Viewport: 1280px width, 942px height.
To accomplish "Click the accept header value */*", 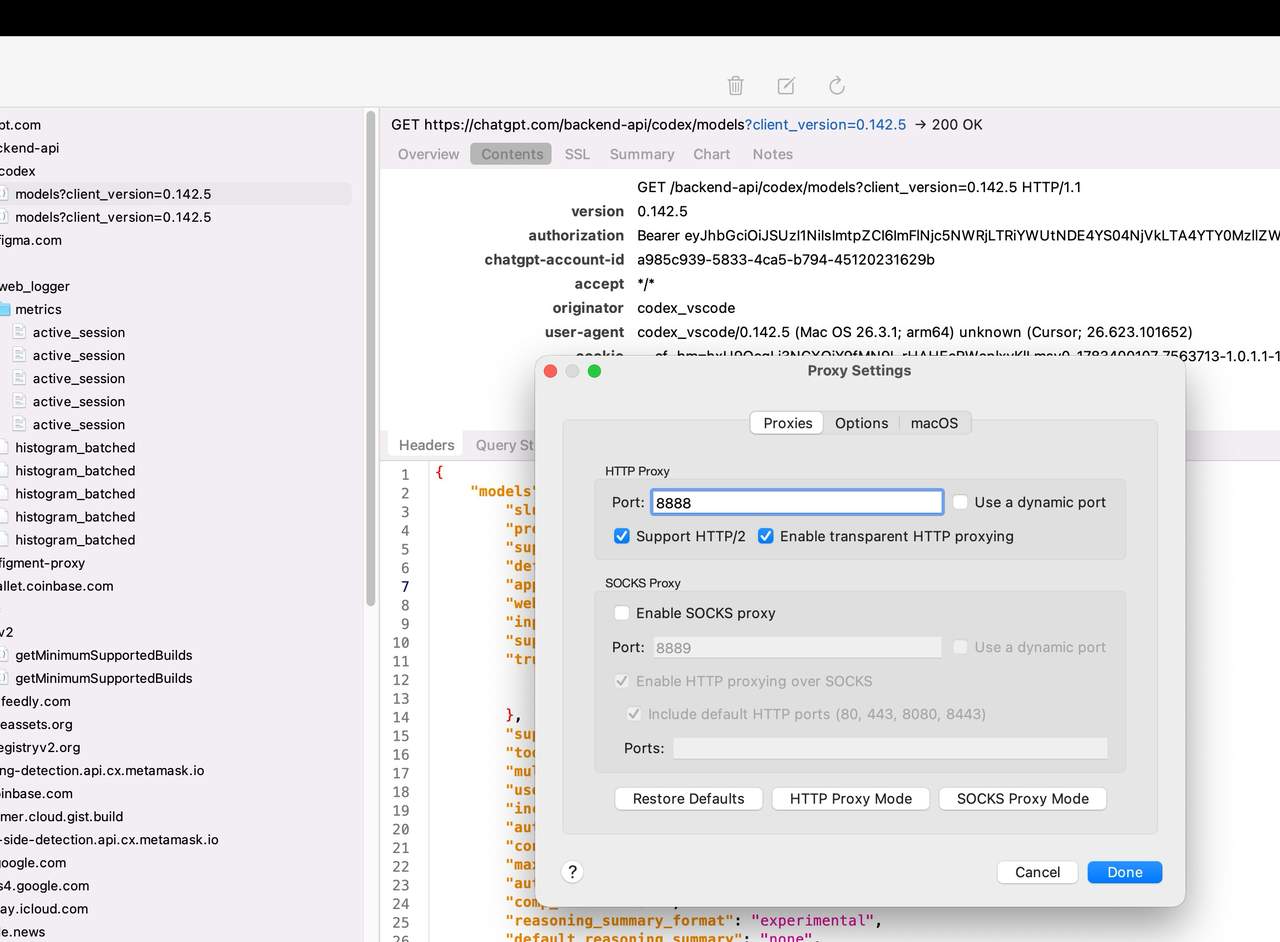I will point(648,284).
